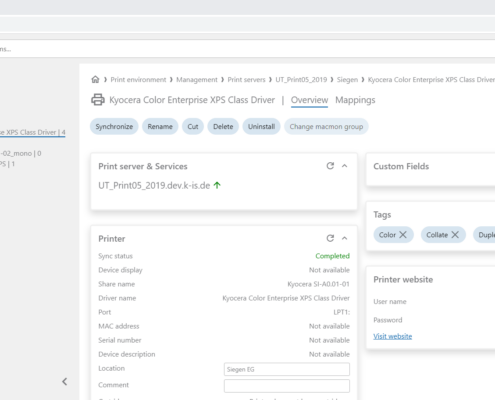The image size is (495, 400).
Task: Click the Location input field
Action: (287, 369)
